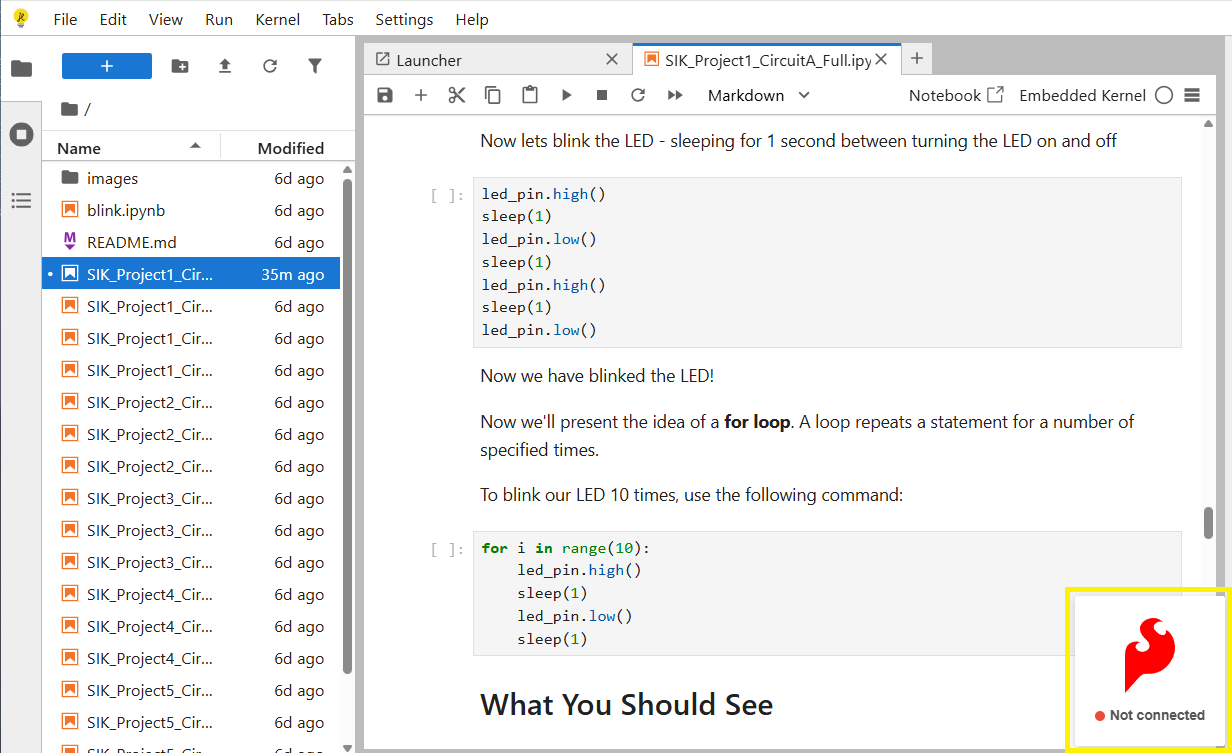Toggle the file browser sidebar panel
Viewport: 1232px width, 753px height.
[21, 68]
